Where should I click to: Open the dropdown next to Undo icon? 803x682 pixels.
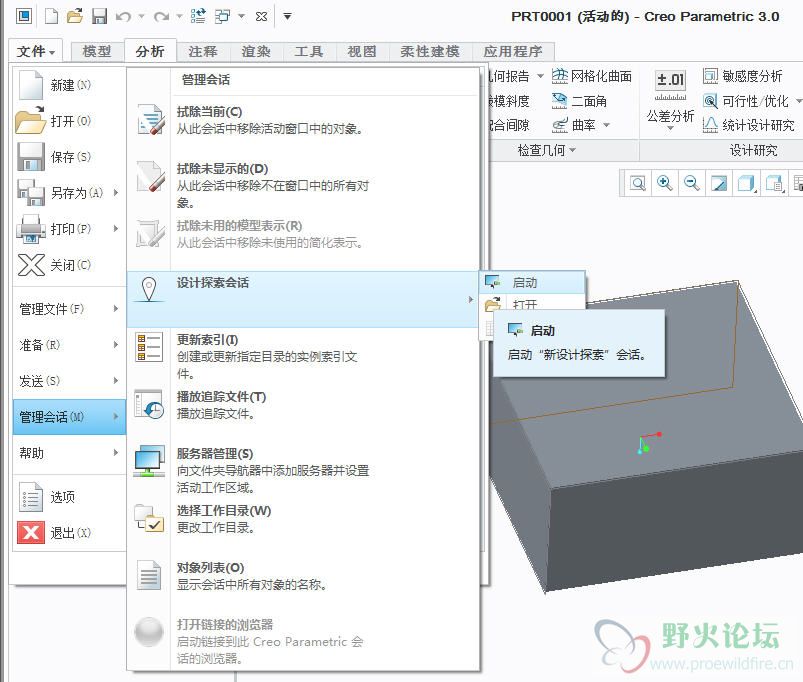tap(141, 17)
